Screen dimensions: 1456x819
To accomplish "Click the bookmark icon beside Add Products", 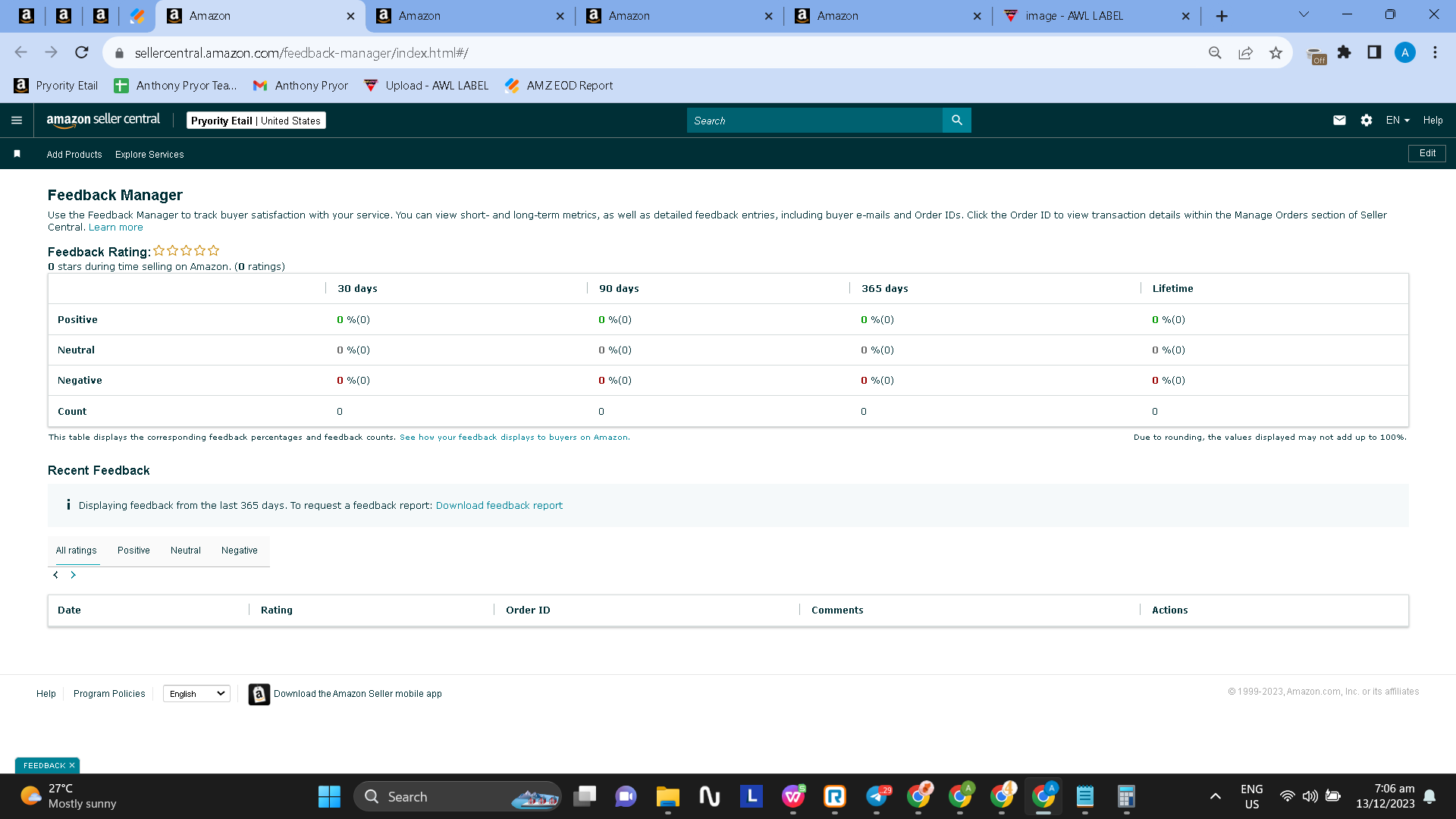I will coord(17,154).
